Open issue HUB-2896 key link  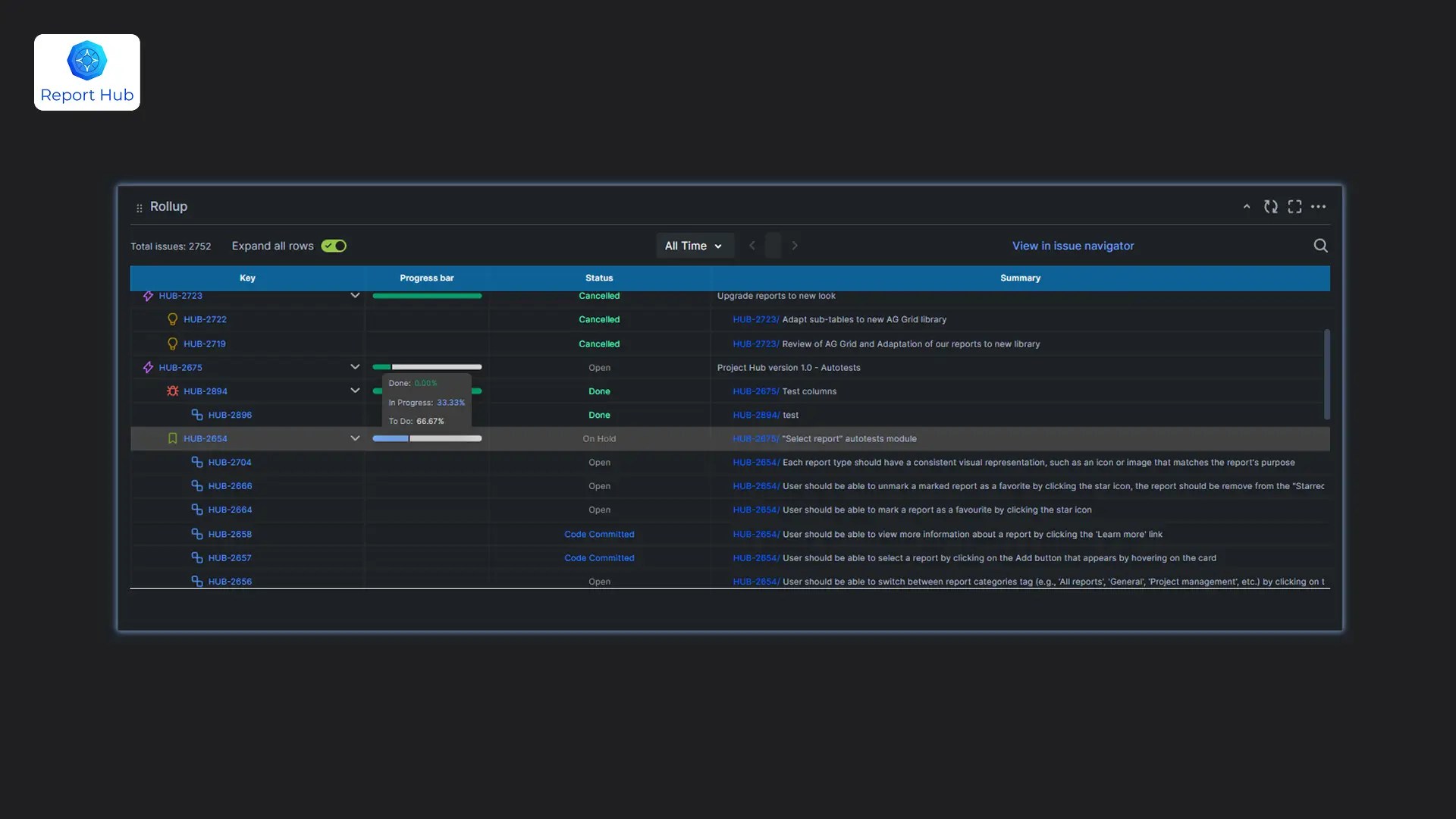[230, 415]
